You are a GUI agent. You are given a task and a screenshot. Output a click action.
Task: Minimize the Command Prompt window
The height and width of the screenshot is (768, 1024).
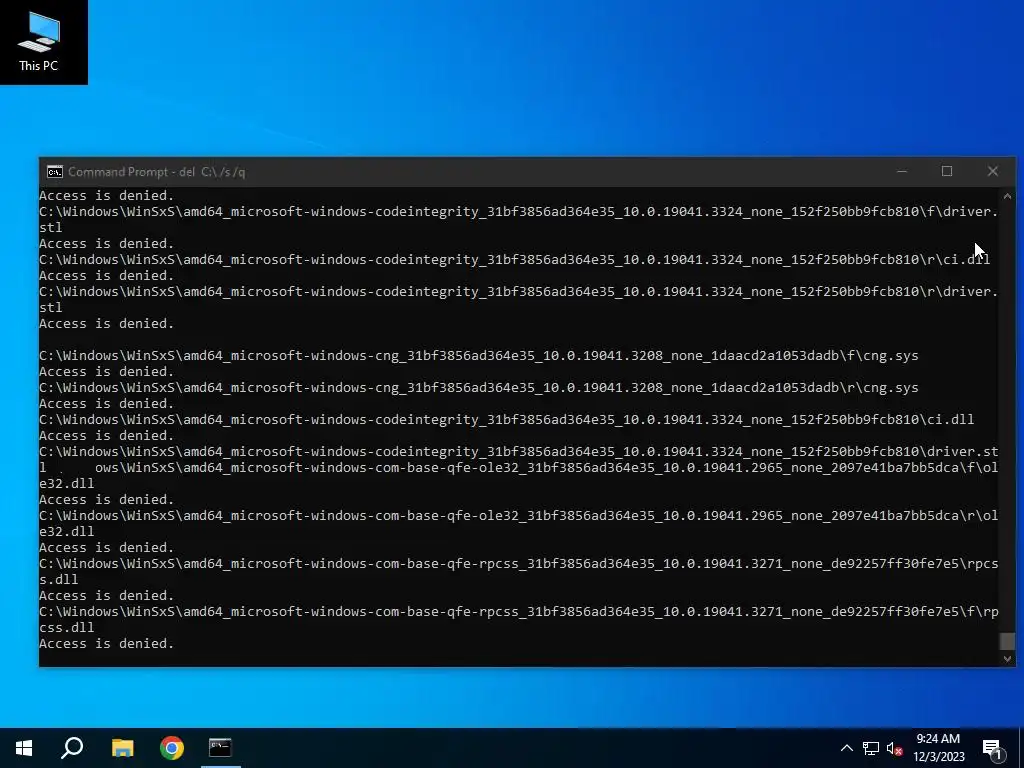[x=902, y=171]
